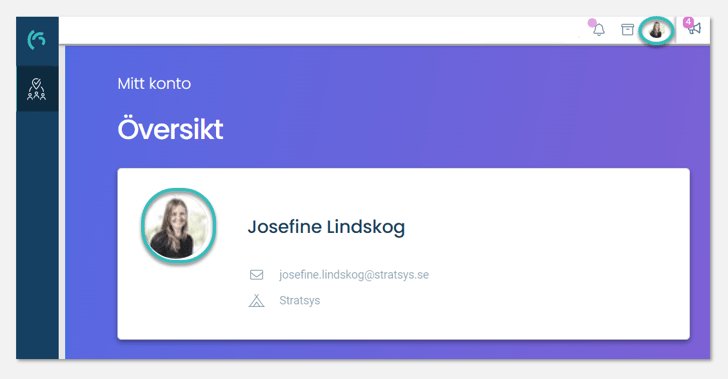
Task: Click the name Josefine Lindskog
Action: coord(326,227)
